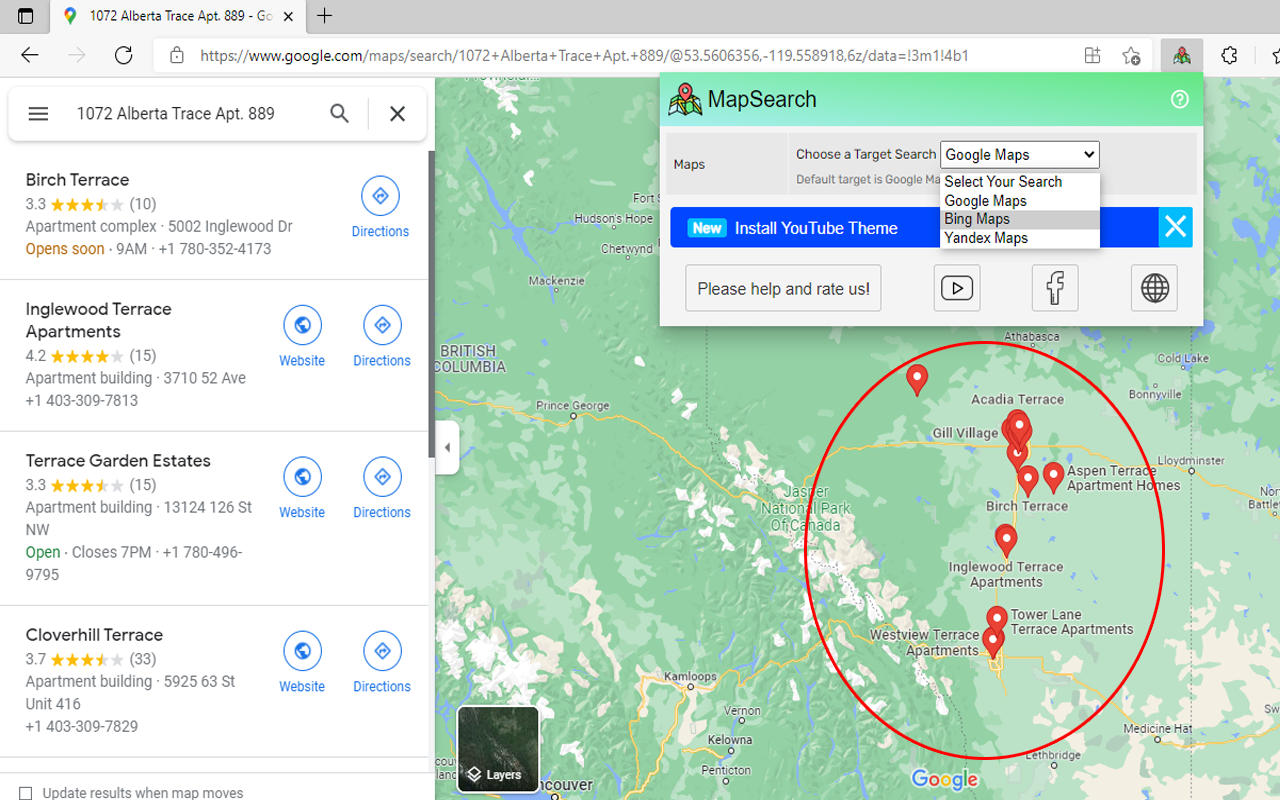1280x800 pixels.
Task: Open the sidebar hamburger menu
Action: [37, 113]
